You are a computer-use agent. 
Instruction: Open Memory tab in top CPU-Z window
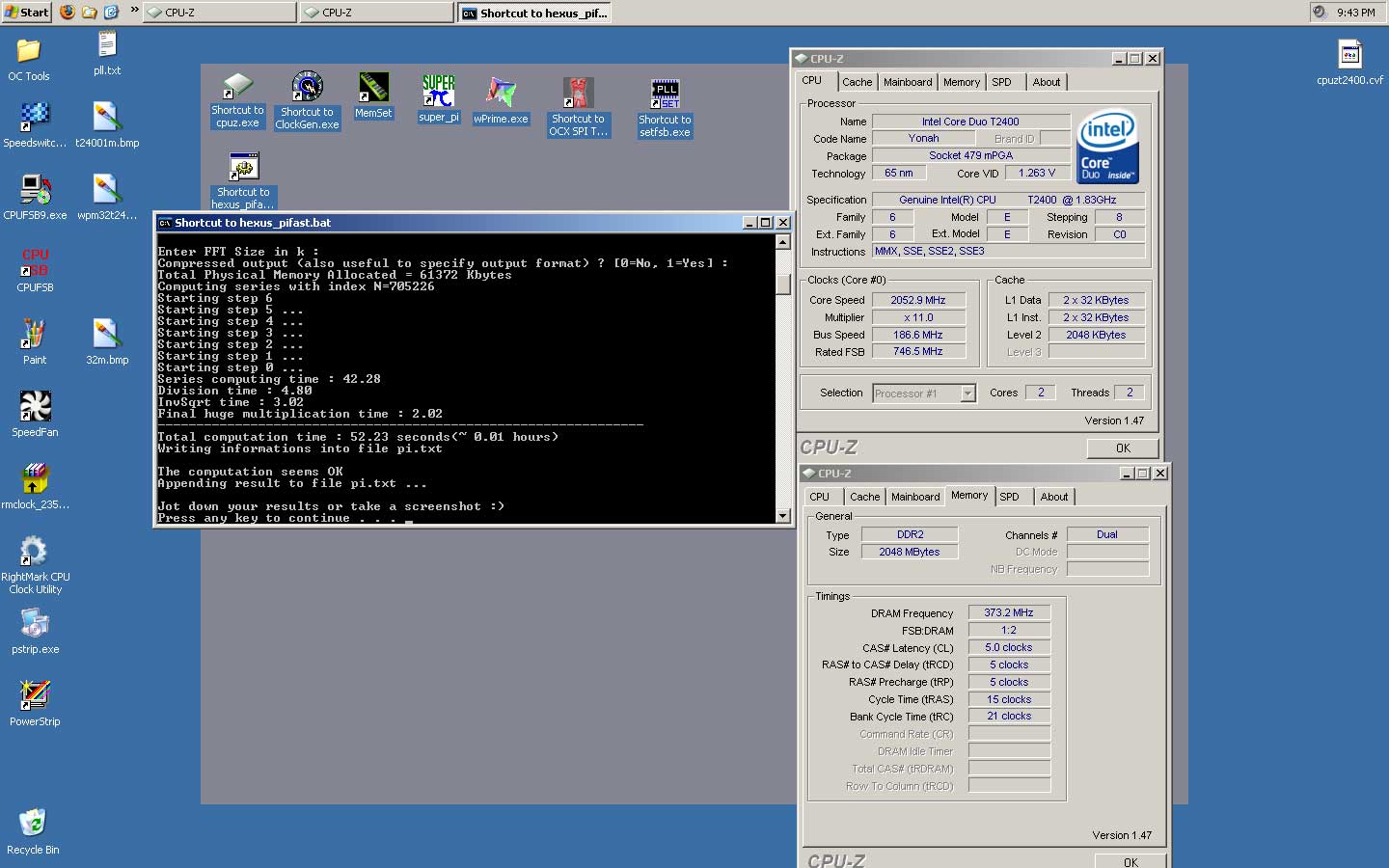962,82
